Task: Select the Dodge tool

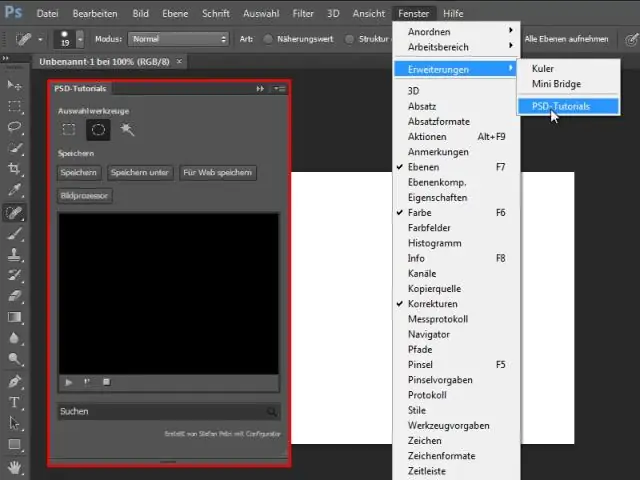Action: (x=15, y=359)
